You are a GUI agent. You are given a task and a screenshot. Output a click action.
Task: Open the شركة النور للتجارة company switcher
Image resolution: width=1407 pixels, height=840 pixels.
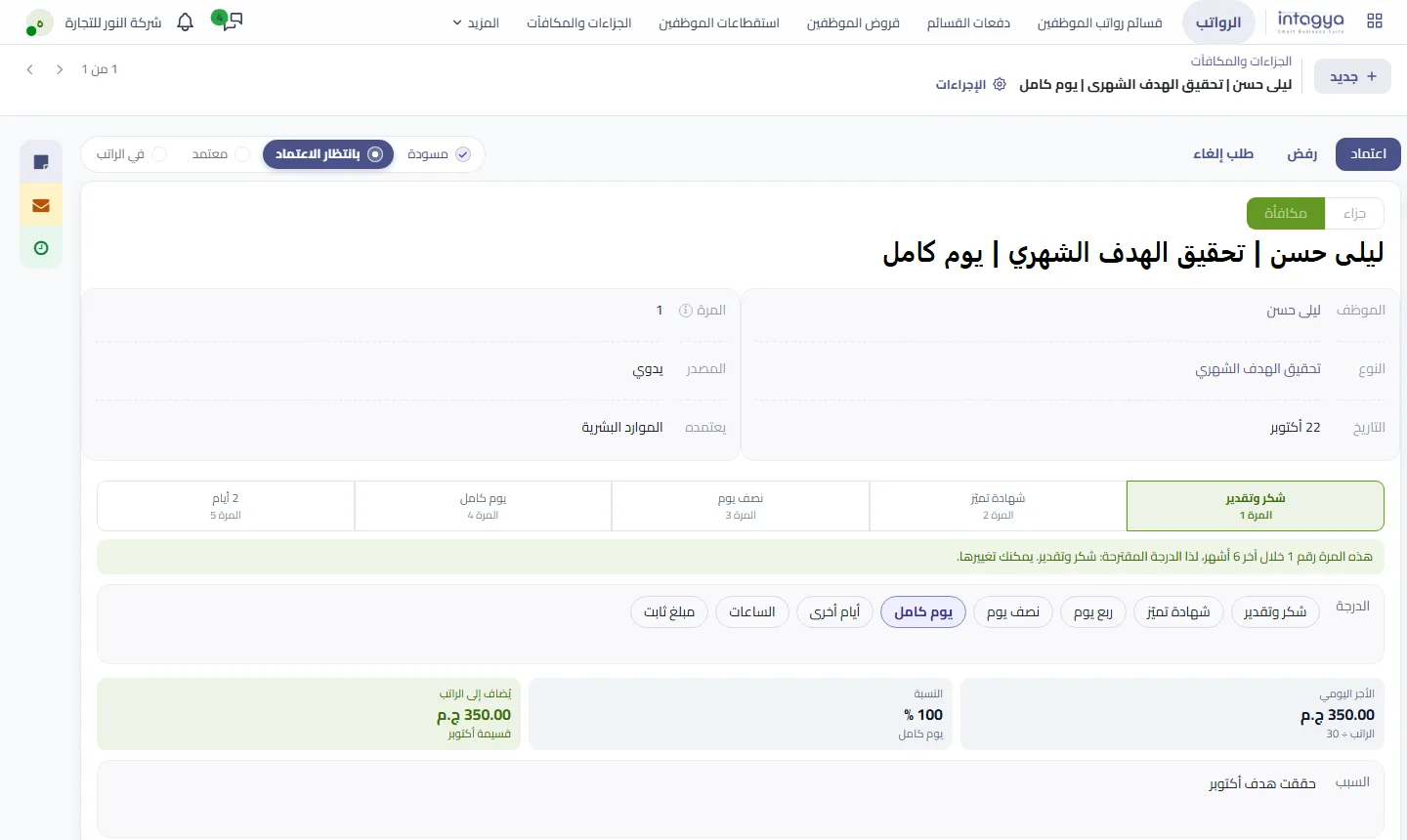tap(113, 22)
